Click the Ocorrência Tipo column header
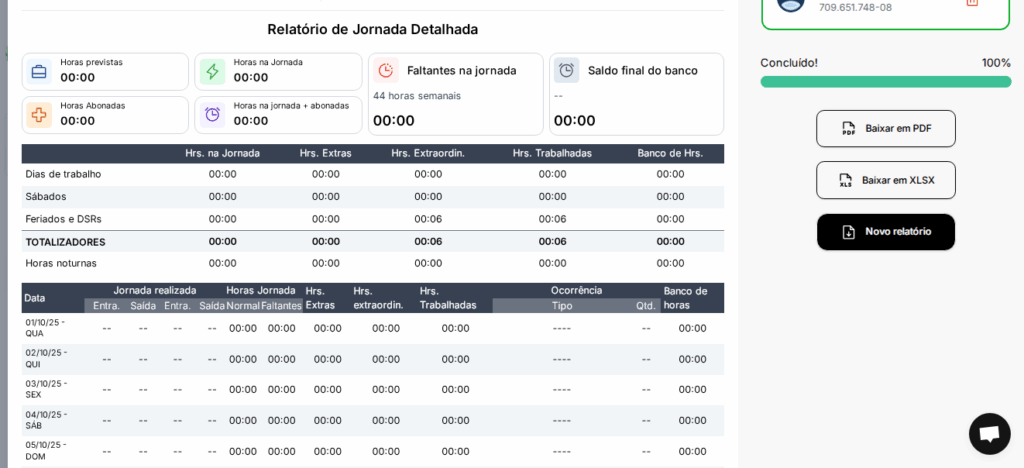The image size is (1024, 468). [562, 306]
